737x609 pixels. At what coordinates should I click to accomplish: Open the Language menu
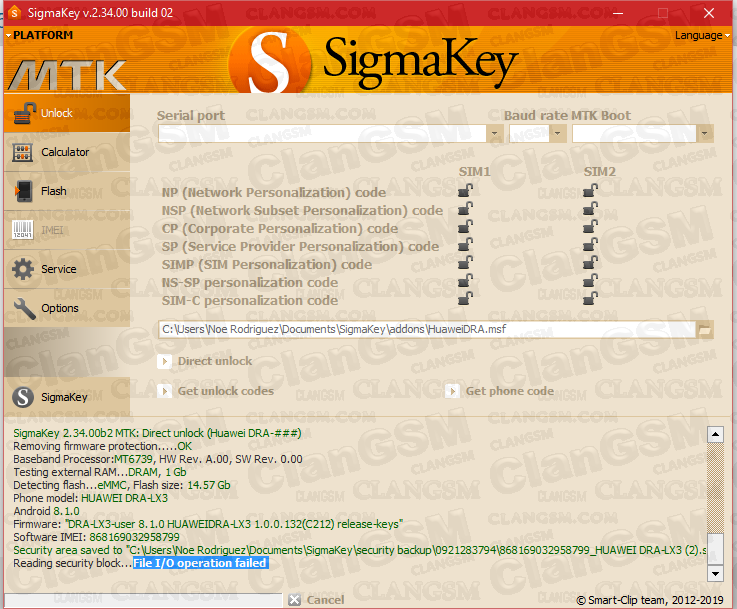(x=702, y=36)
